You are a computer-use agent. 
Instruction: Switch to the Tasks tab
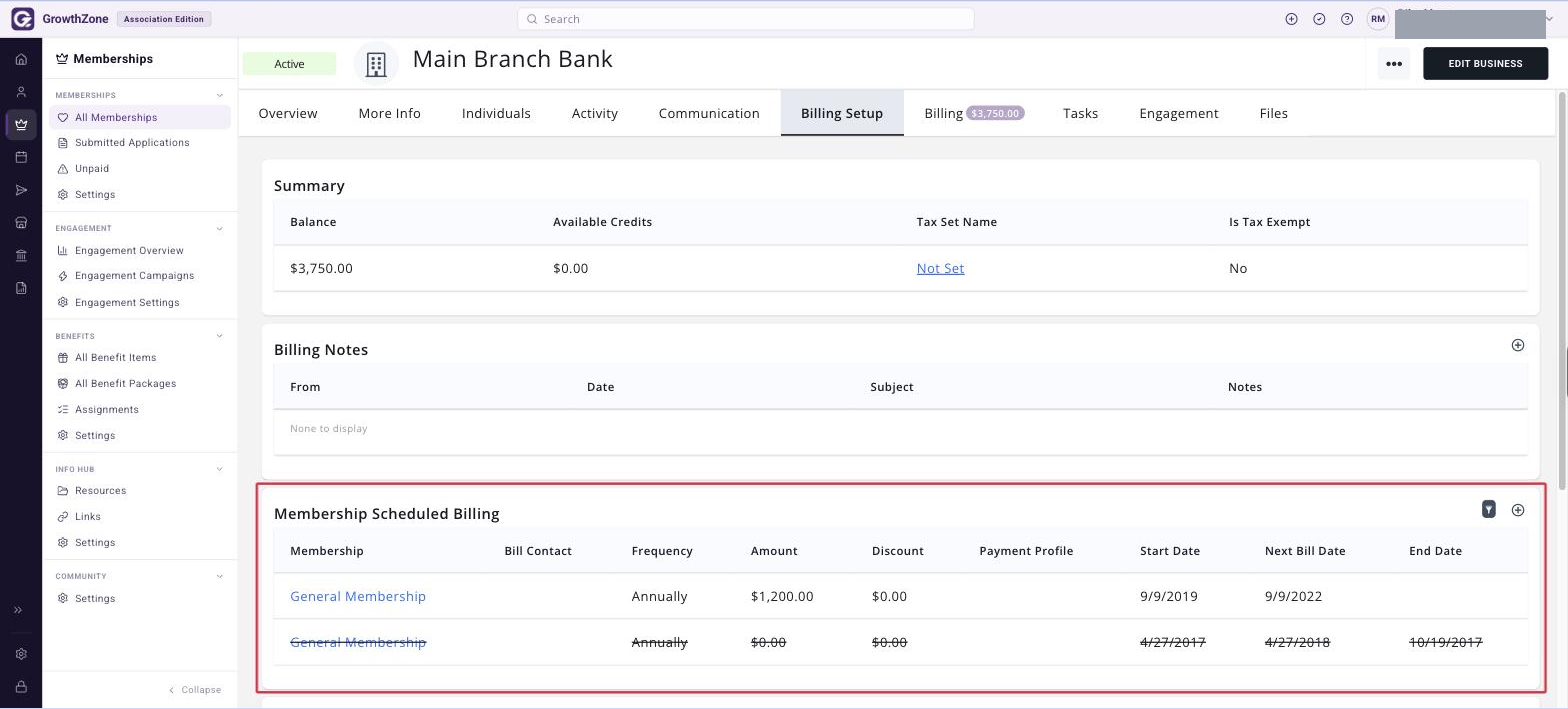(1081, 113)
